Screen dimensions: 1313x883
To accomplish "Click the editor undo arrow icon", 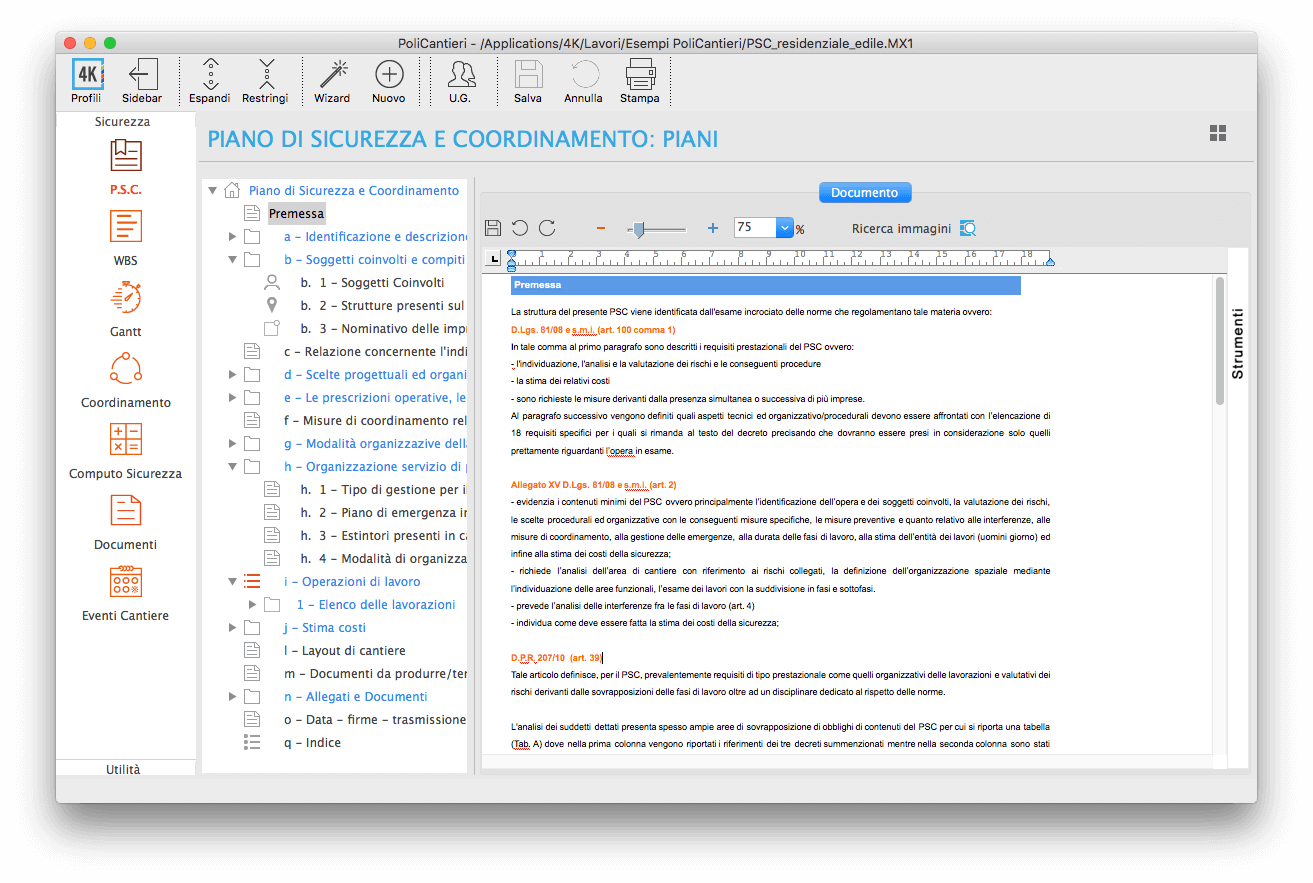I will pyautogui.click(x=520, y=228).
